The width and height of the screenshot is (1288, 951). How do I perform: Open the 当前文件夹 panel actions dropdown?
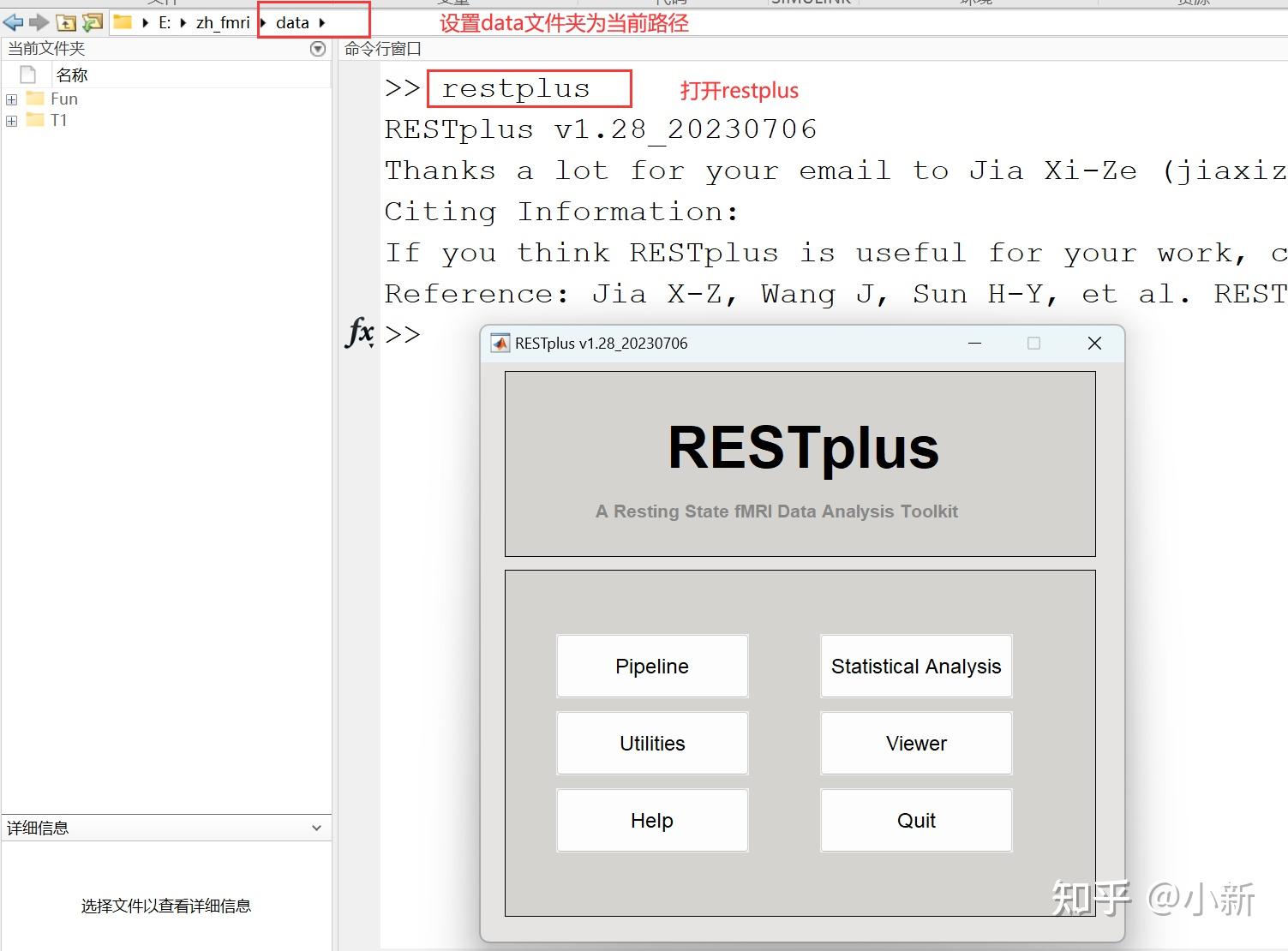point(316,49)
